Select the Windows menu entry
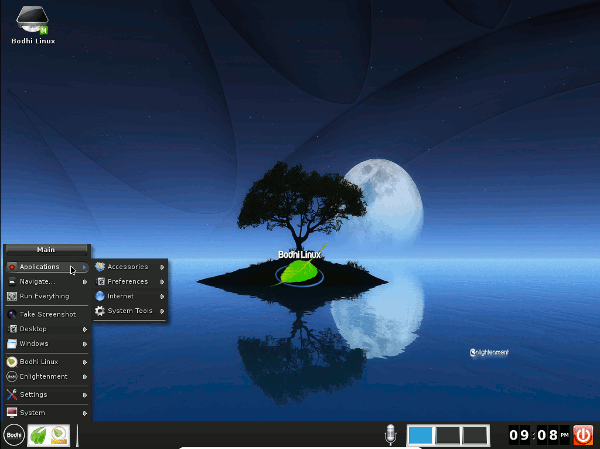600x449 pixels. click(34, 344)
